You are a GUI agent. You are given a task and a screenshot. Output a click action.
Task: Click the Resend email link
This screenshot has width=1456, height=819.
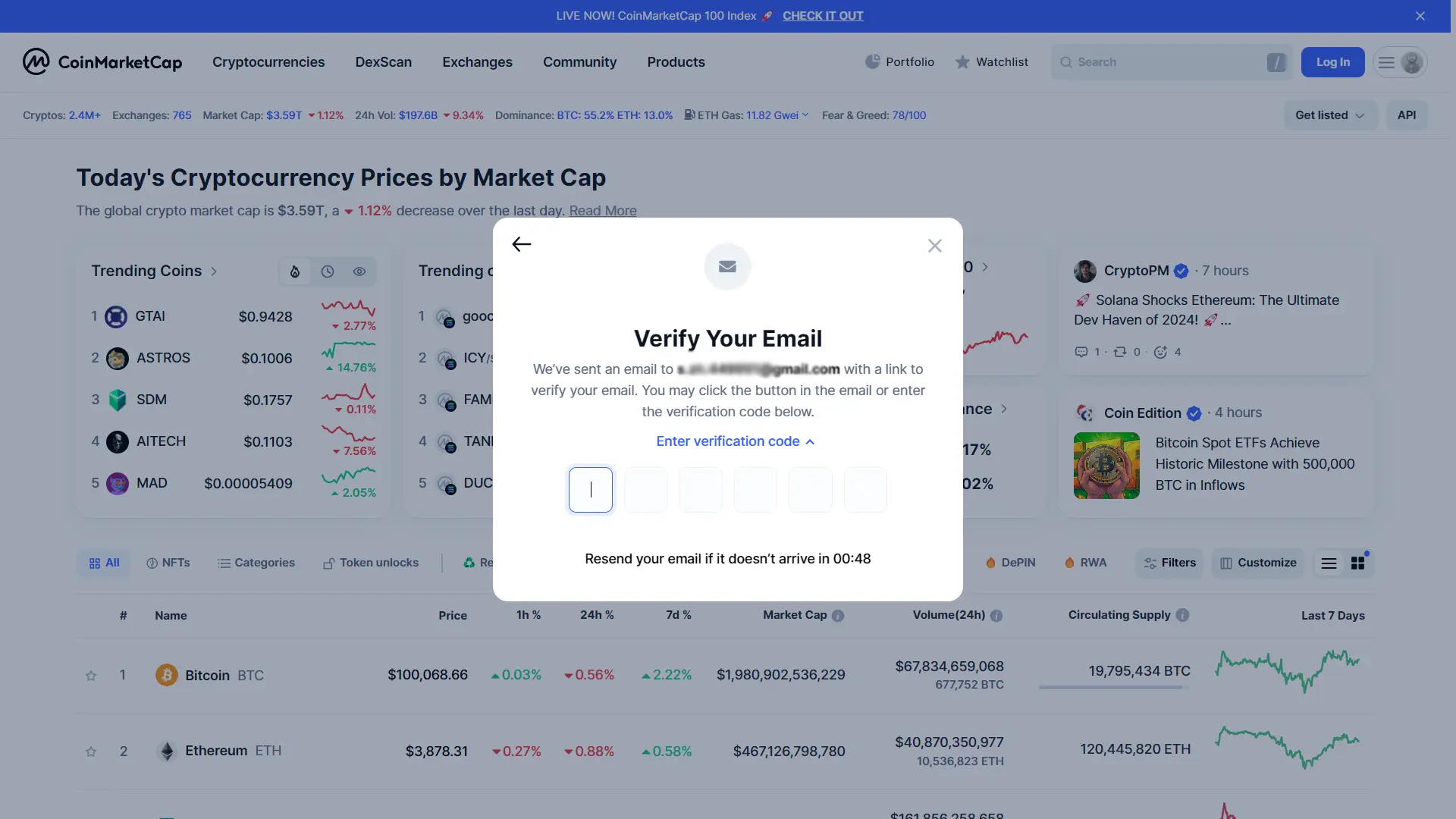pyautogui.click(x=728, y=557)
